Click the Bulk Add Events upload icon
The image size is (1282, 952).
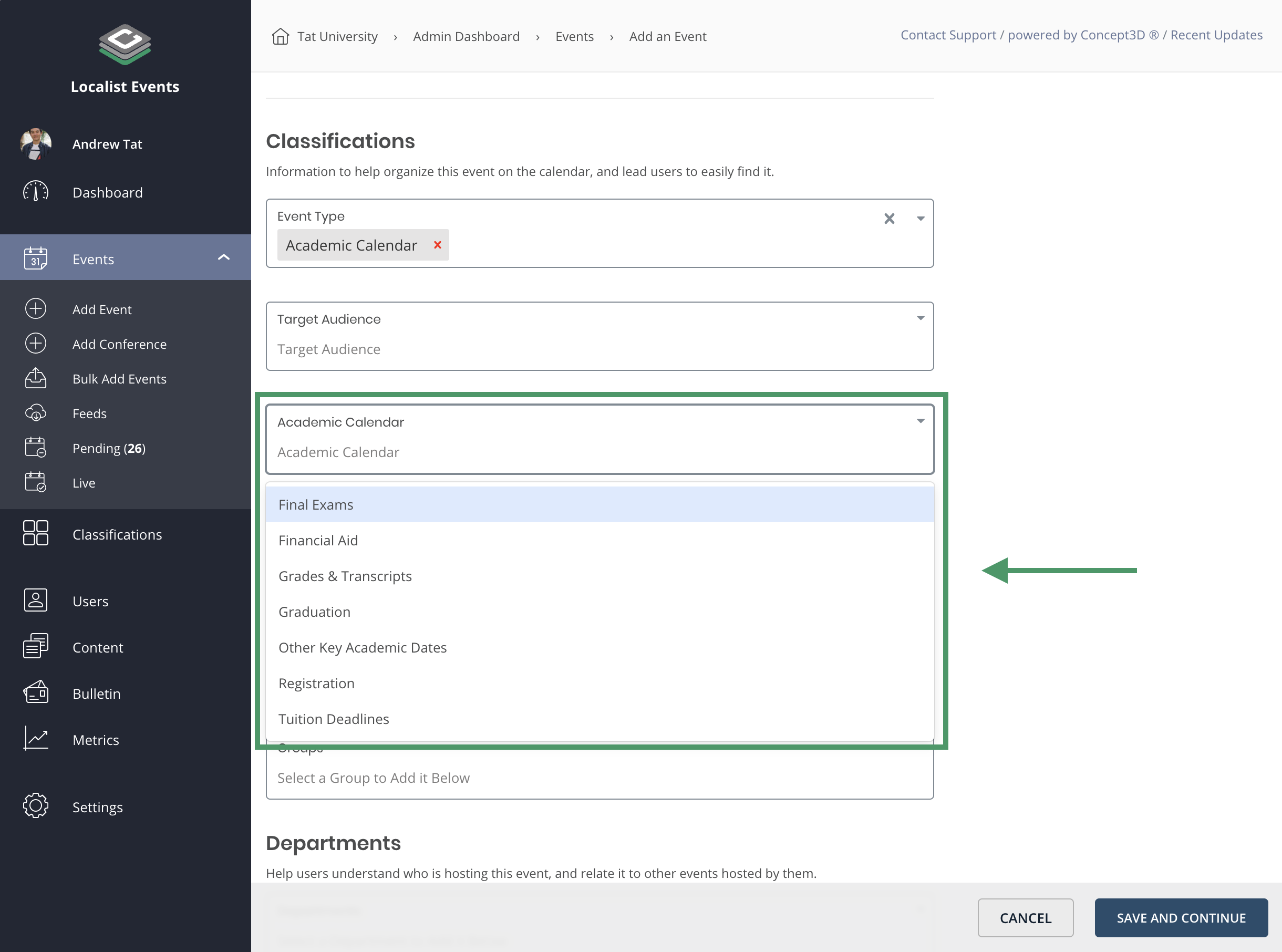point(36,378)
